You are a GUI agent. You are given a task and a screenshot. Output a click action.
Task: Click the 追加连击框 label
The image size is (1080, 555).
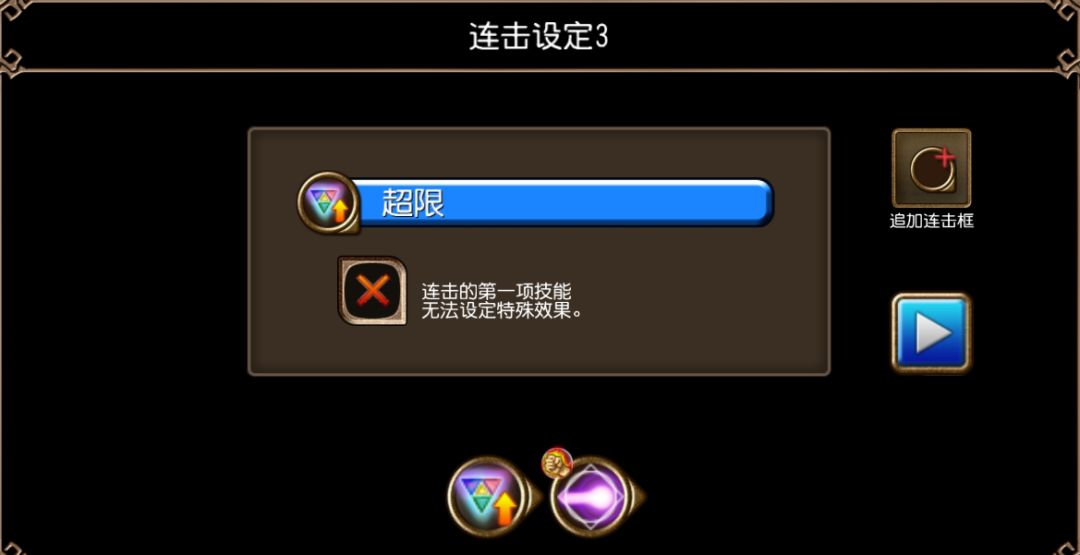[931, 221]
